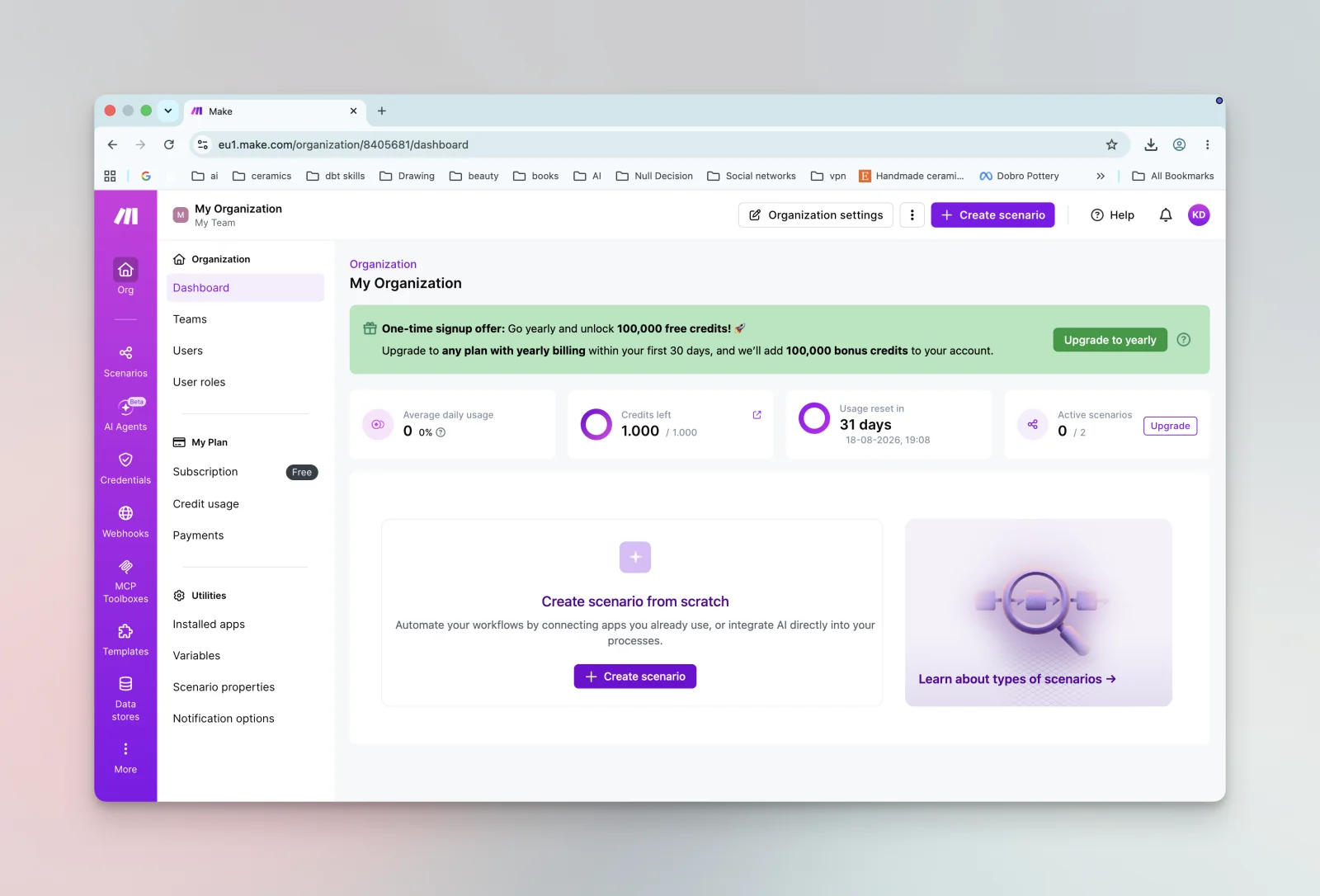Open Scenario properties menu item

coord(224,687)
